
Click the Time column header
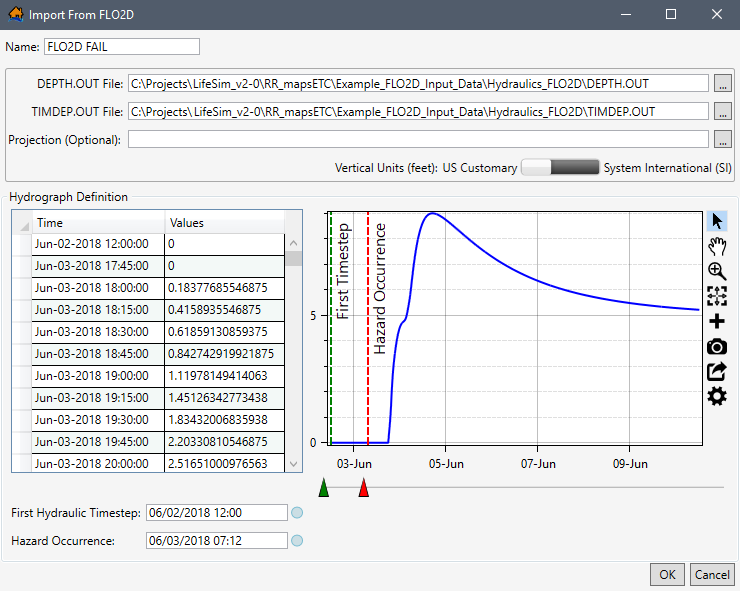(98, 223)
